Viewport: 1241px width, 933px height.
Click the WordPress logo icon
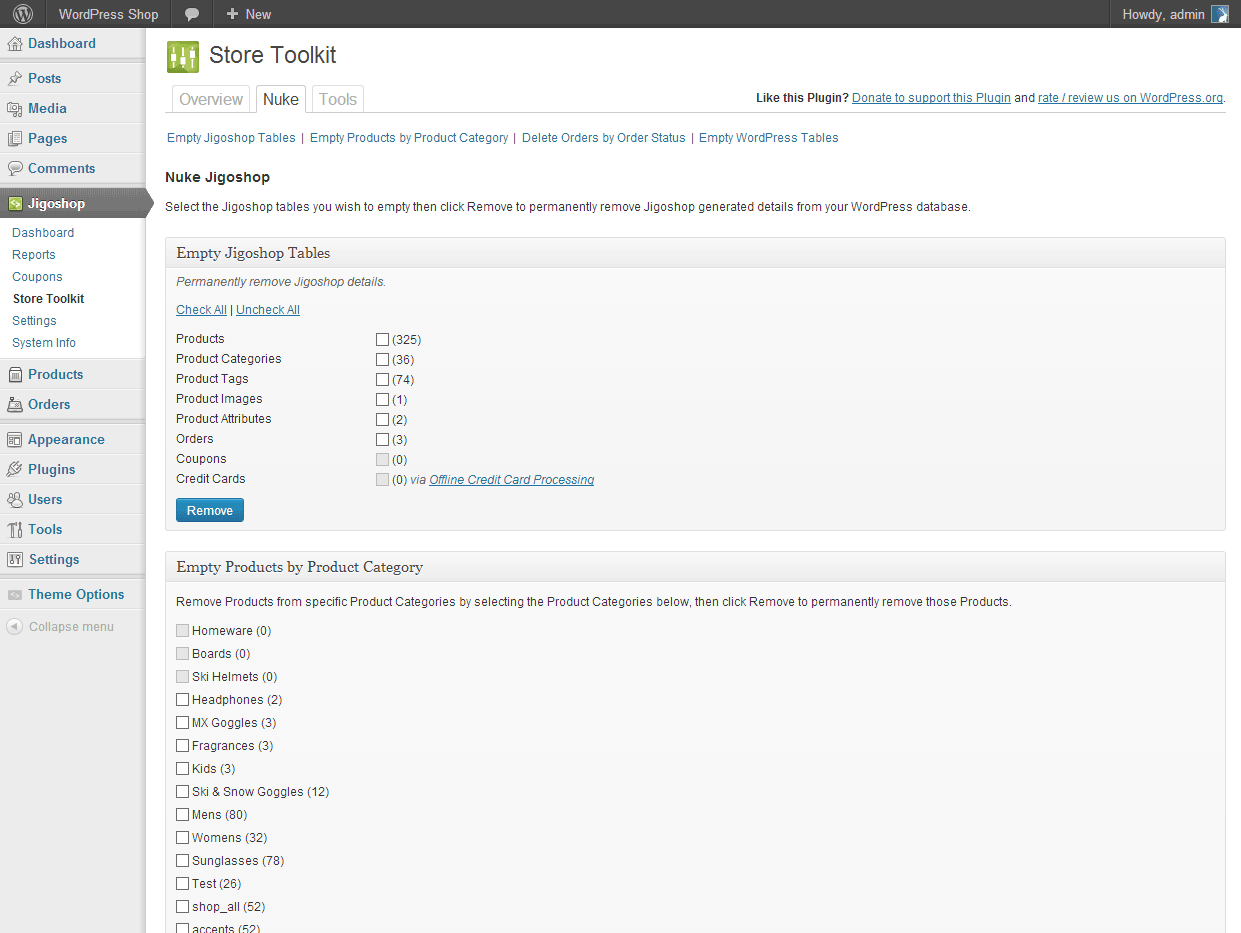pos(22,14)
